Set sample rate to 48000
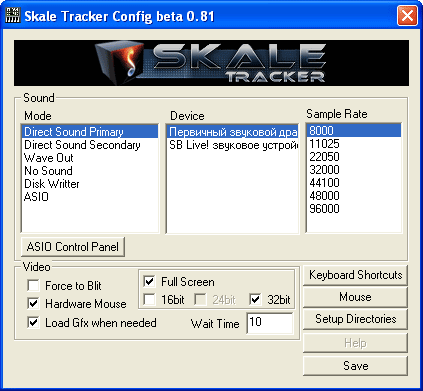 click(354, 196)
